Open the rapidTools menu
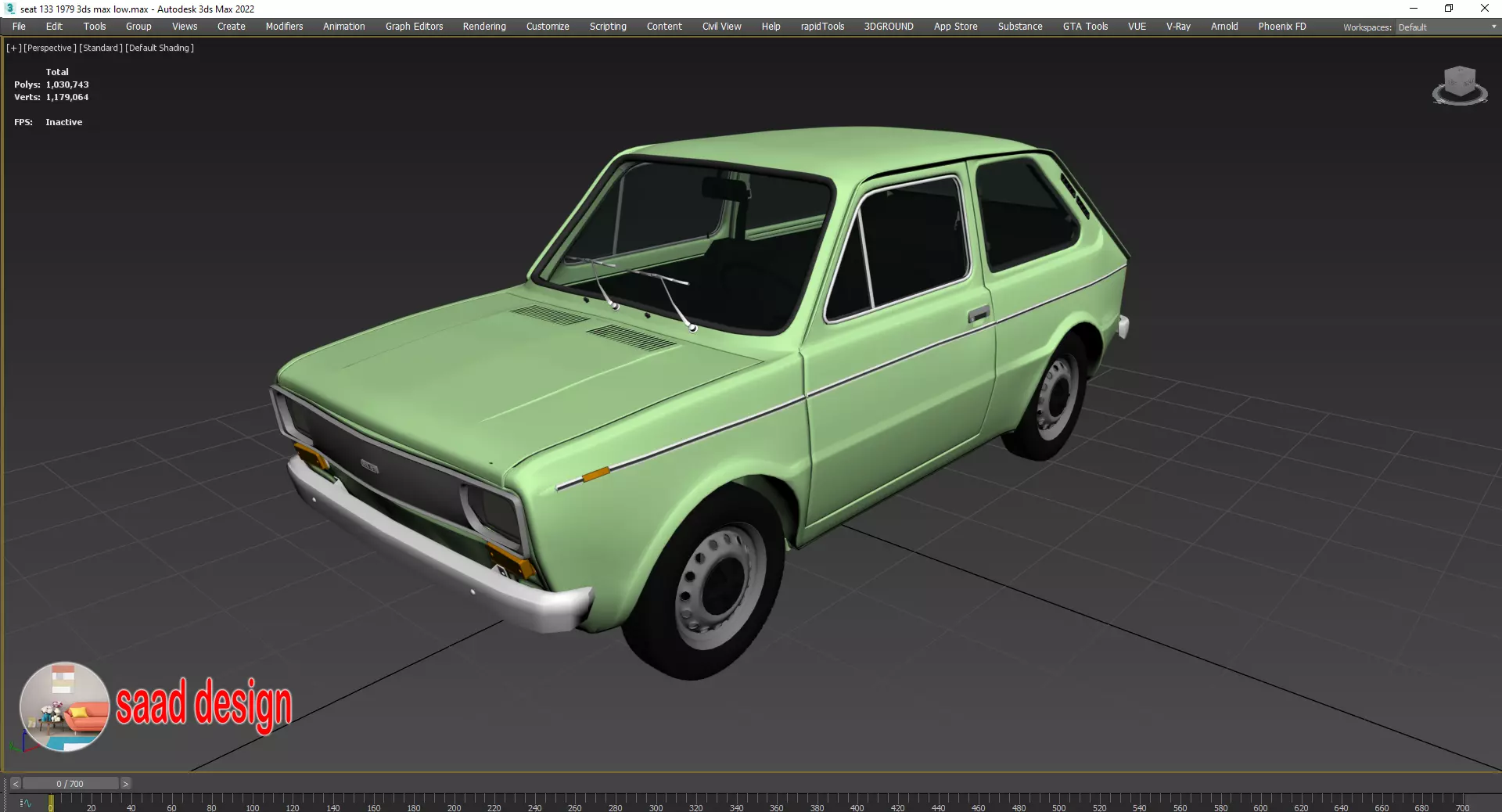The height and width of the screenshot is (812, 1502). click(822, 27)
